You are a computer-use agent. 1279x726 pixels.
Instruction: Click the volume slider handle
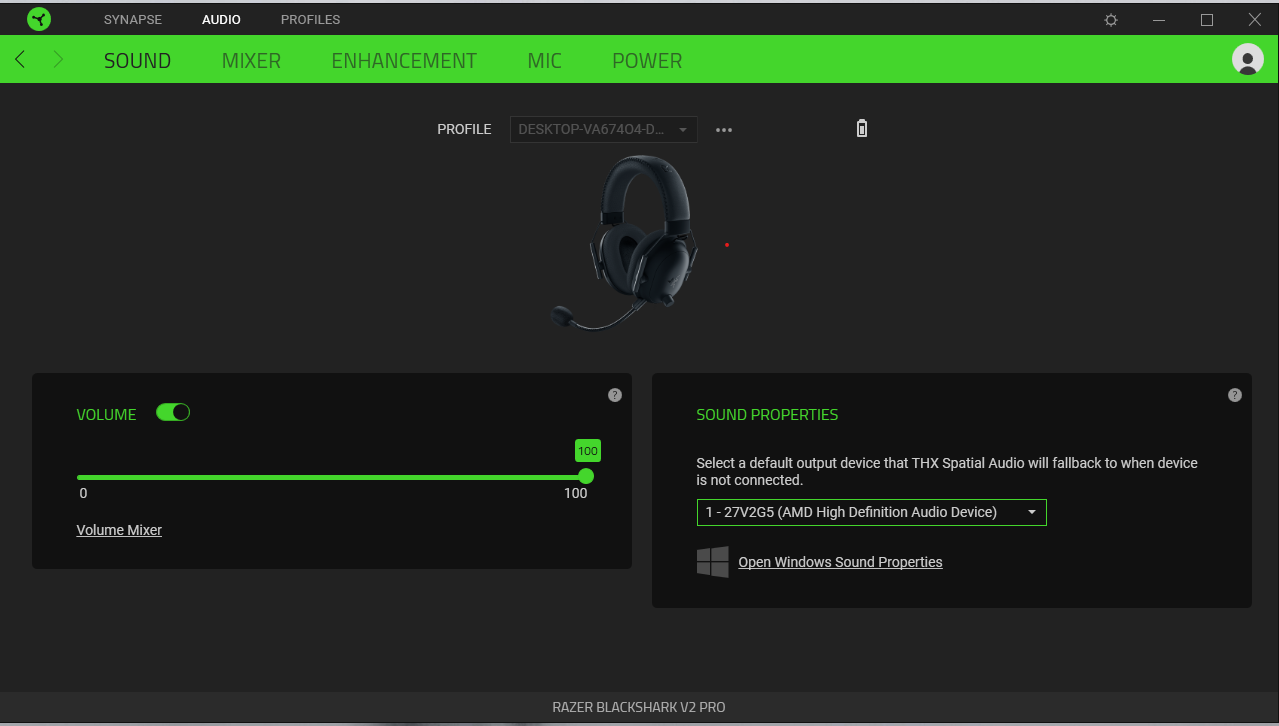coord(586,476)
